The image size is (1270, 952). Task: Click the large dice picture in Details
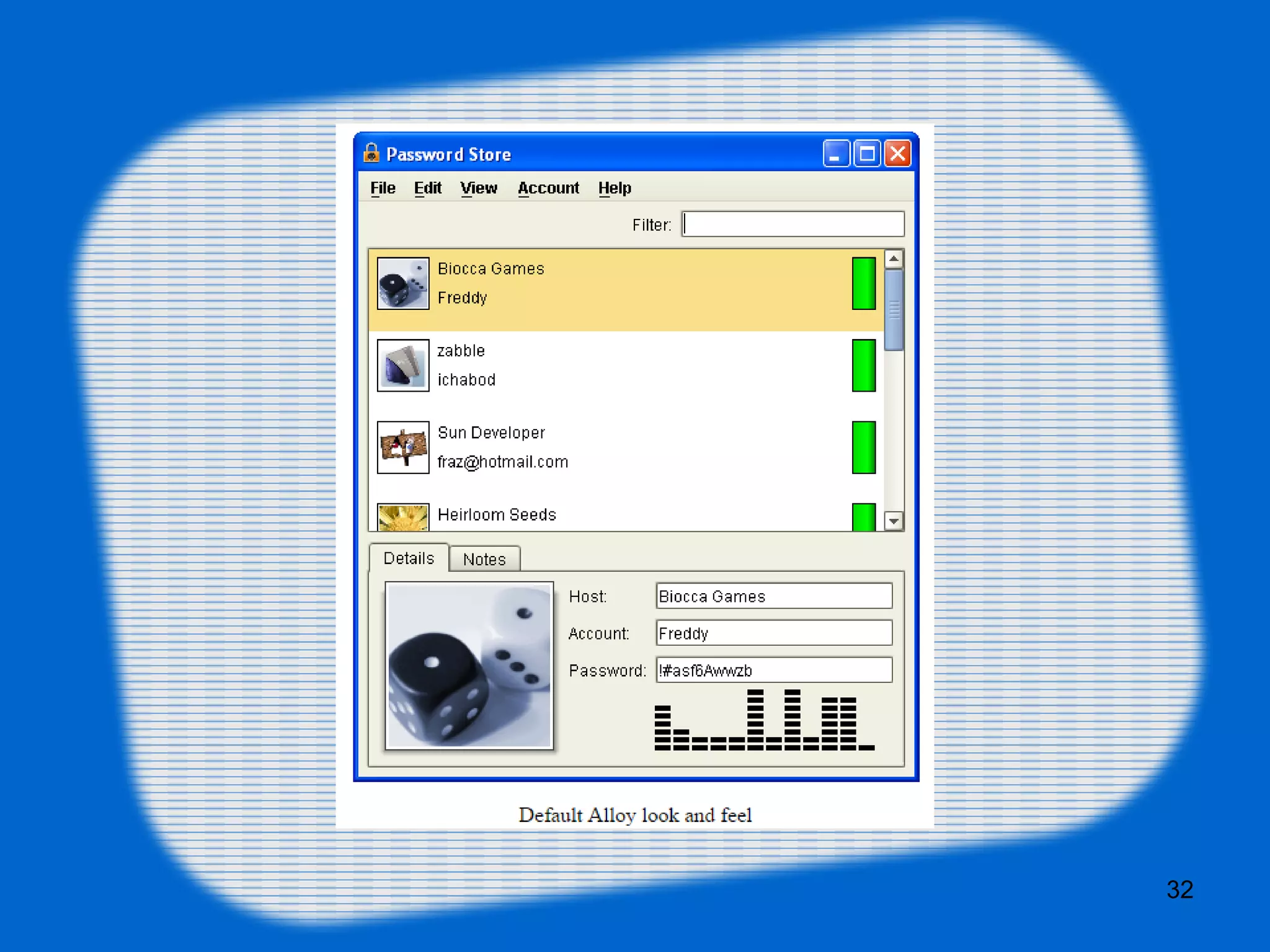[469, 666]
